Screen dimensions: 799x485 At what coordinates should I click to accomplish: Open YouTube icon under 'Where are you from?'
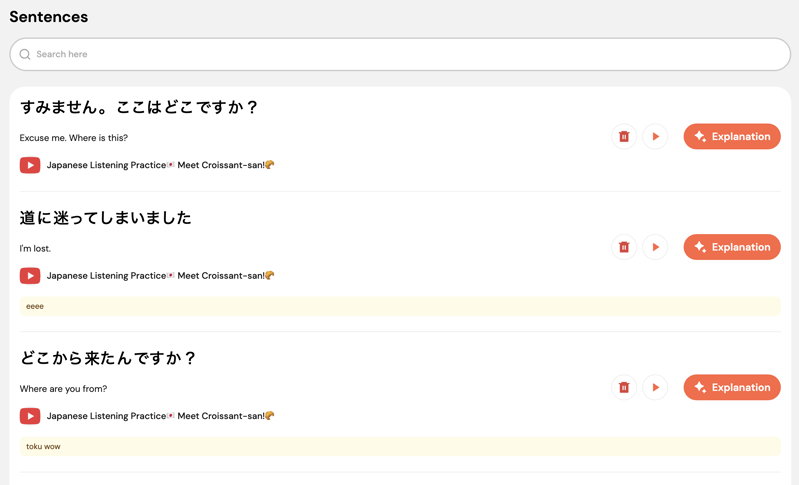pos(30,416)
